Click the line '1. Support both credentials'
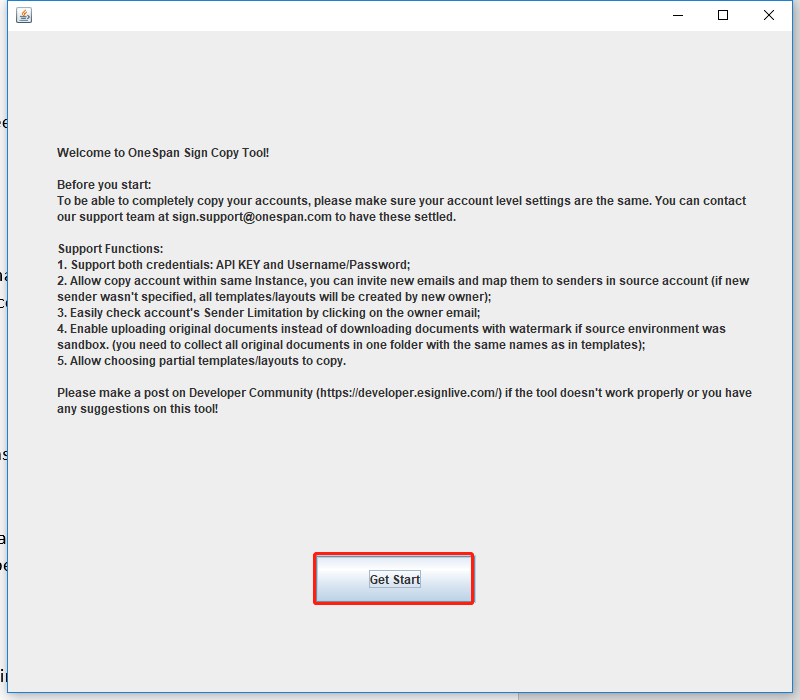The image size is (800, 700). (234, 265)
